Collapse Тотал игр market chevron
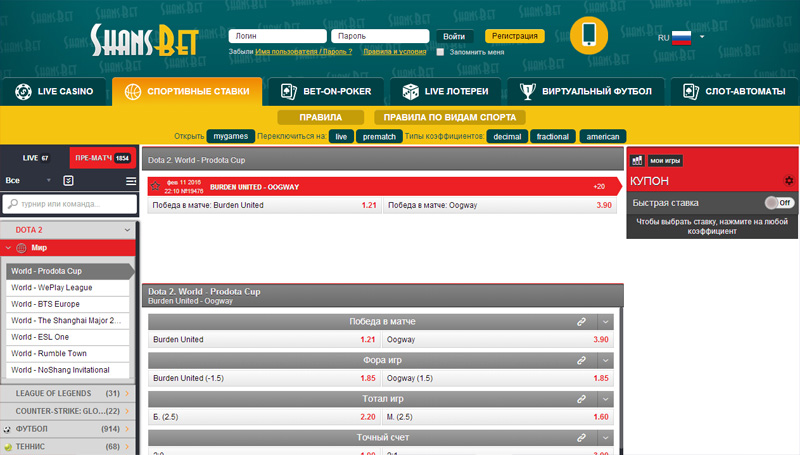Viewport: 800px width, 455px height. click(606, 399)
